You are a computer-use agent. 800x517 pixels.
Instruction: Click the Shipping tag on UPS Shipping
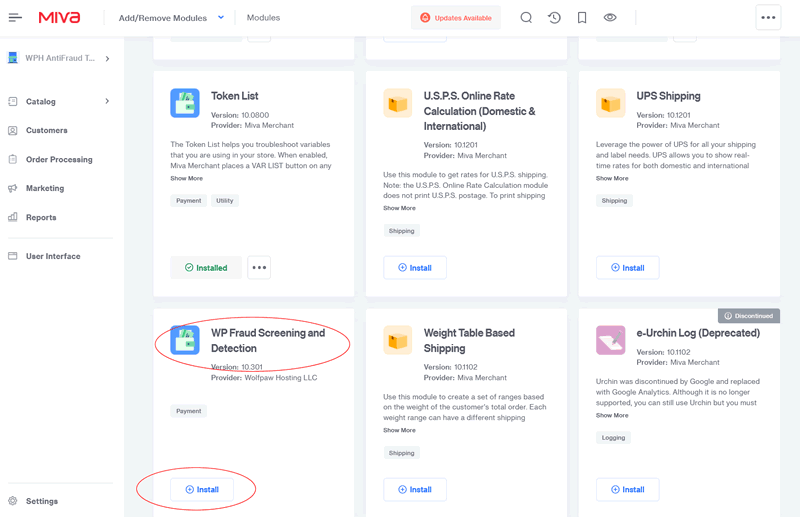click(614, 201)
